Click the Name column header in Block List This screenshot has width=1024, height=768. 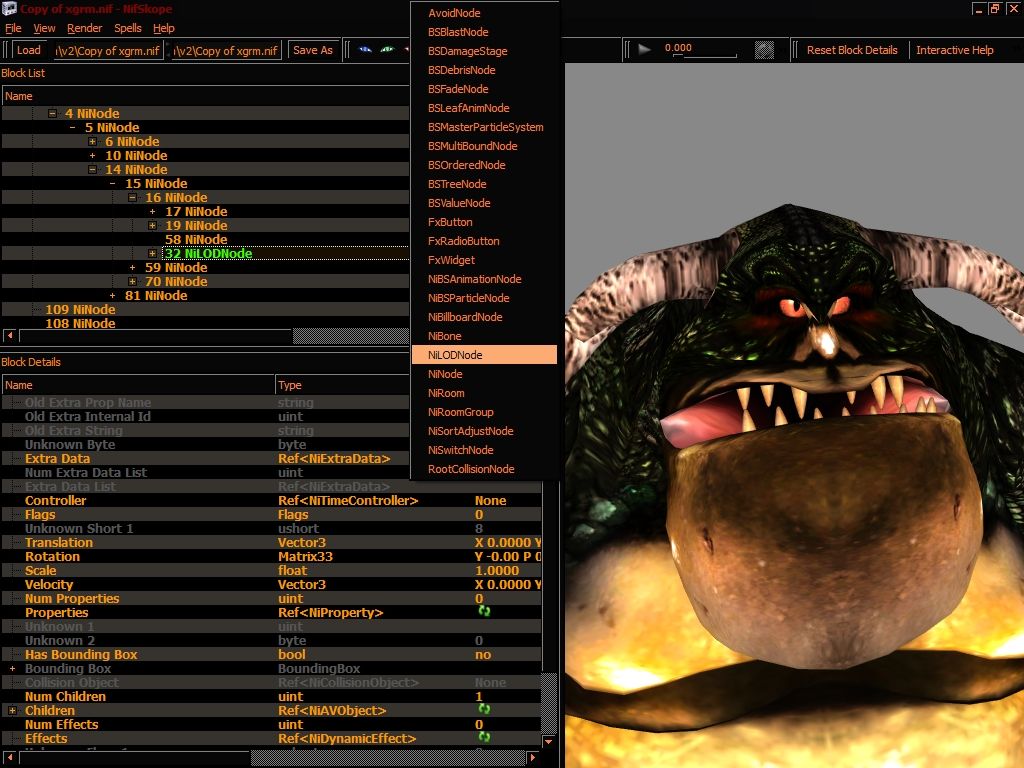pyautogui.click(x=205, y=96)
